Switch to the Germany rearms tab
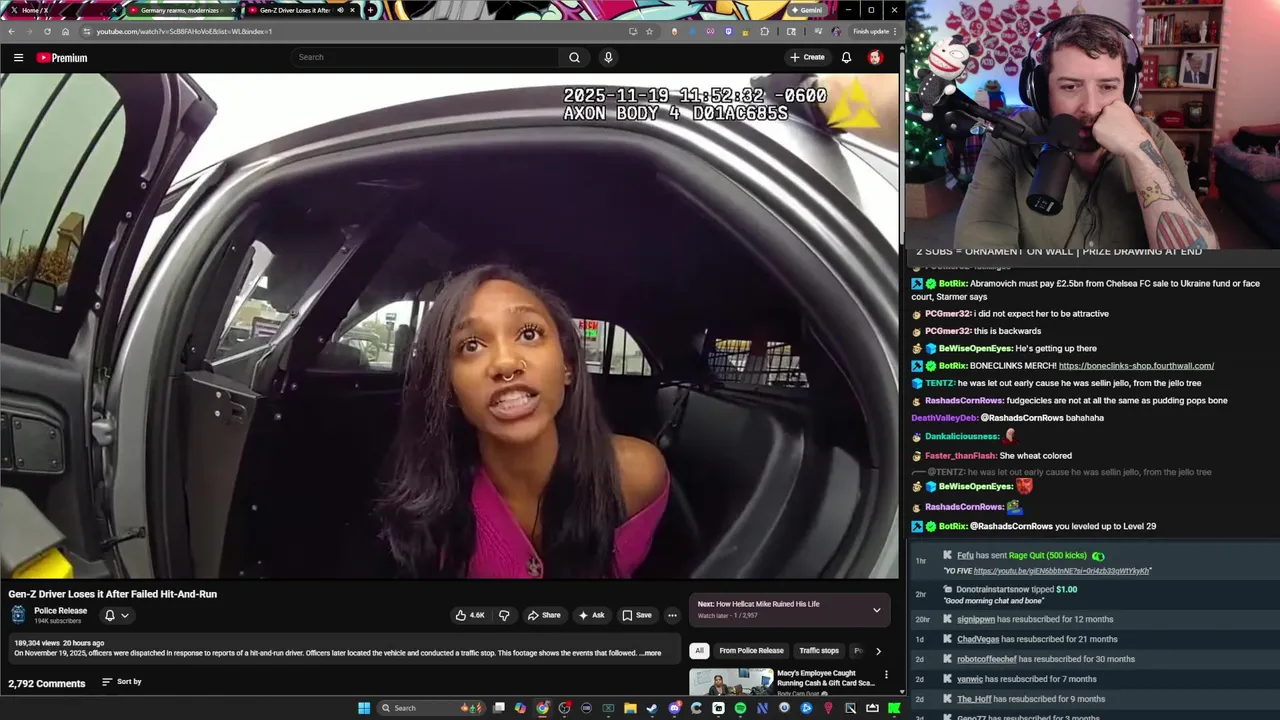The width and height of the screenshot is (1280, 720). (183, 10)
